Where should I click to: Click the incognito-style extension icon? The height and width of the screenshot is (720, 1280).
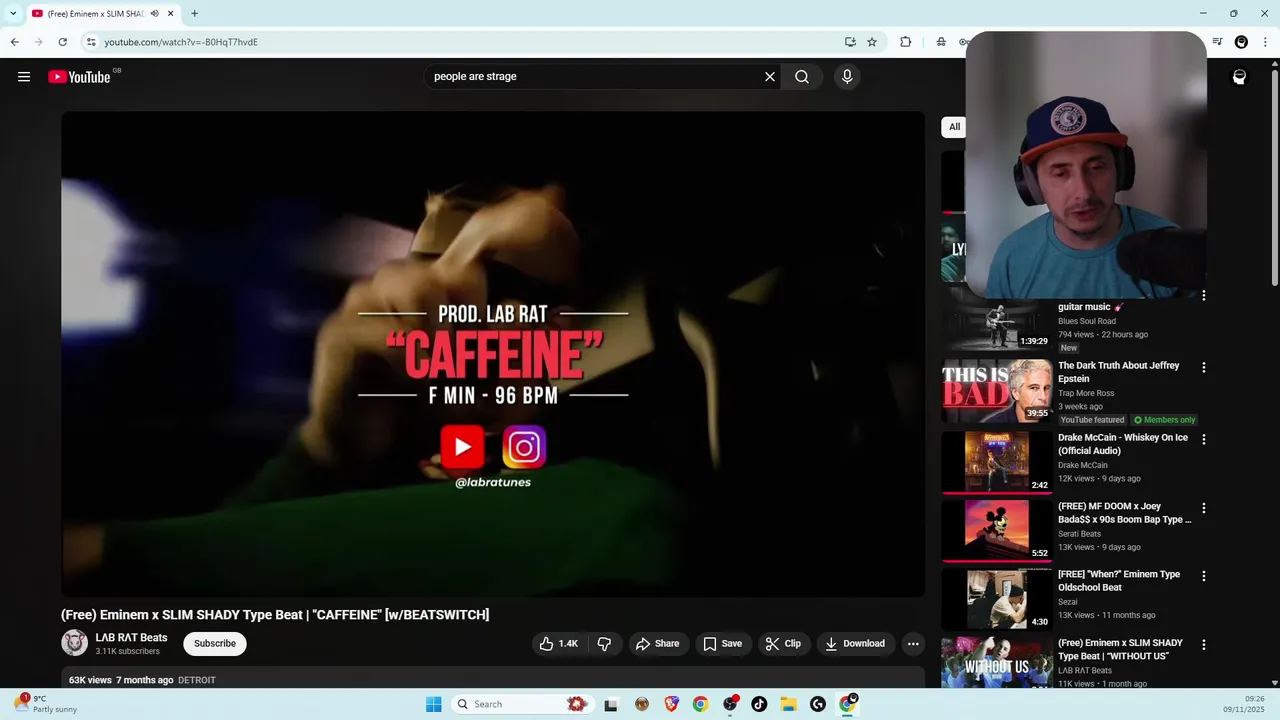pyautogui.click(x=941, y=42)
